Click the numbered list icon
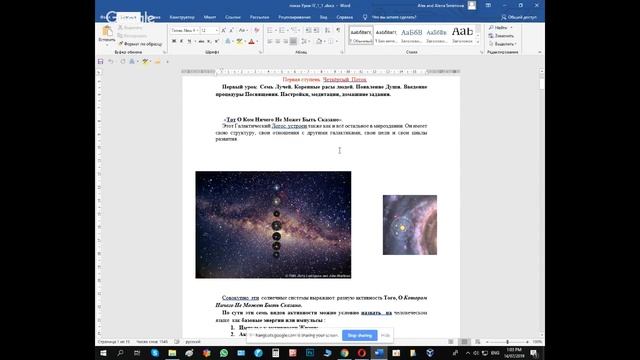The height and width of the screenshot is (360, 640). click(x=282, y=31)
